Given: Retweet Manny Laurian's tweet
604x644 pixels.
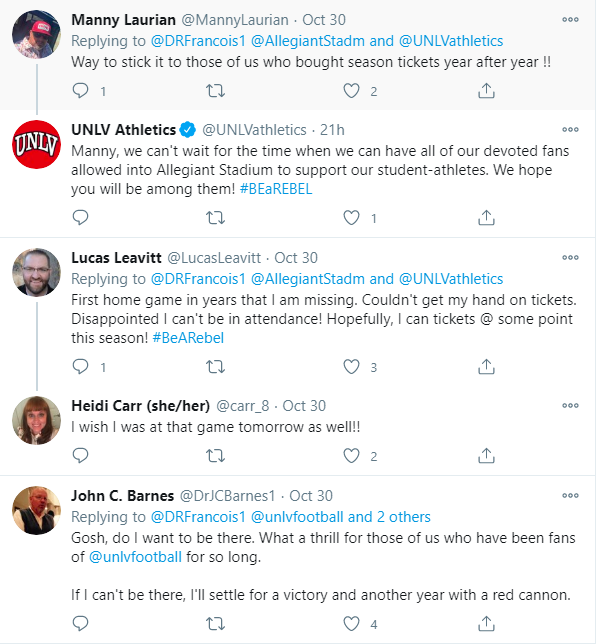Looking at the screenshot, I should point(215,91).
